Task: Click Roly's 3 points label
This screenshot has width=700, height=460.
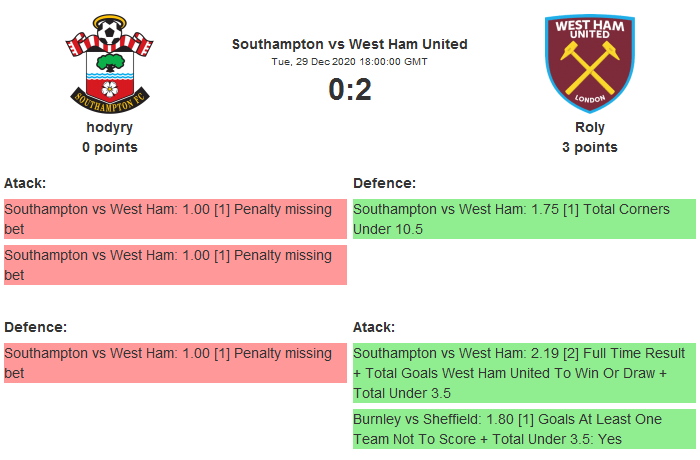Action: tap(590, 147)
